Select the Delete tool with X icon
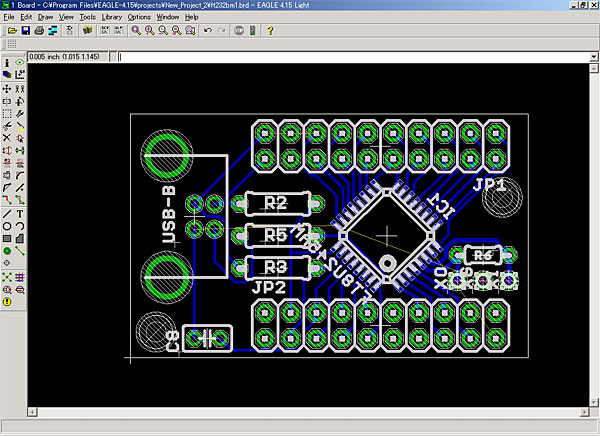Viewport: 600px width, 436px height. click(7, 138)
